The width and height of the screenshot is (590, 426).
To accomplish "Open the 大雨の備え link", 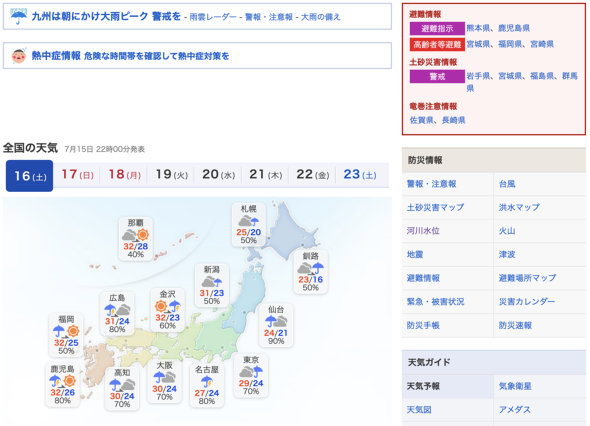I will click(x=321, y=17).
